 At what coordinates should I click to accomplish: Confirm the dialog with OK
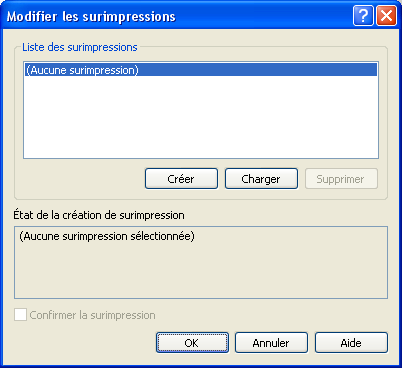(192, 343)
